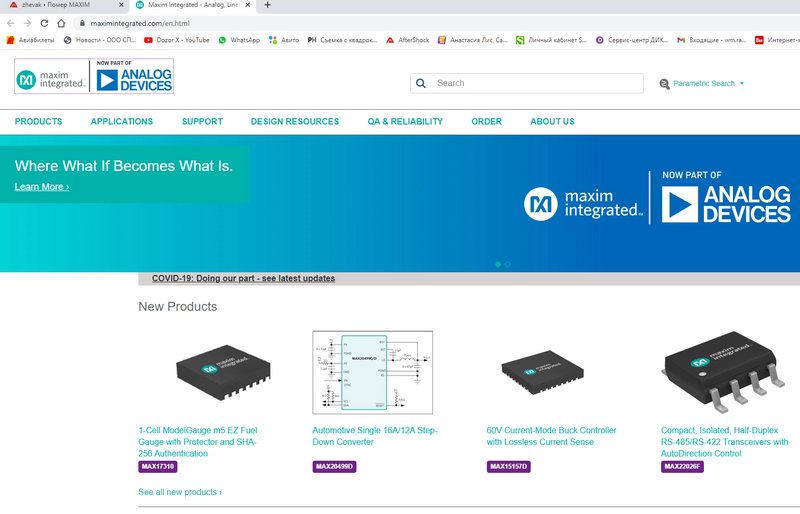Close the zhevak MAXIM tab
The width and height of the screenshot is (800, 514).
121,5
